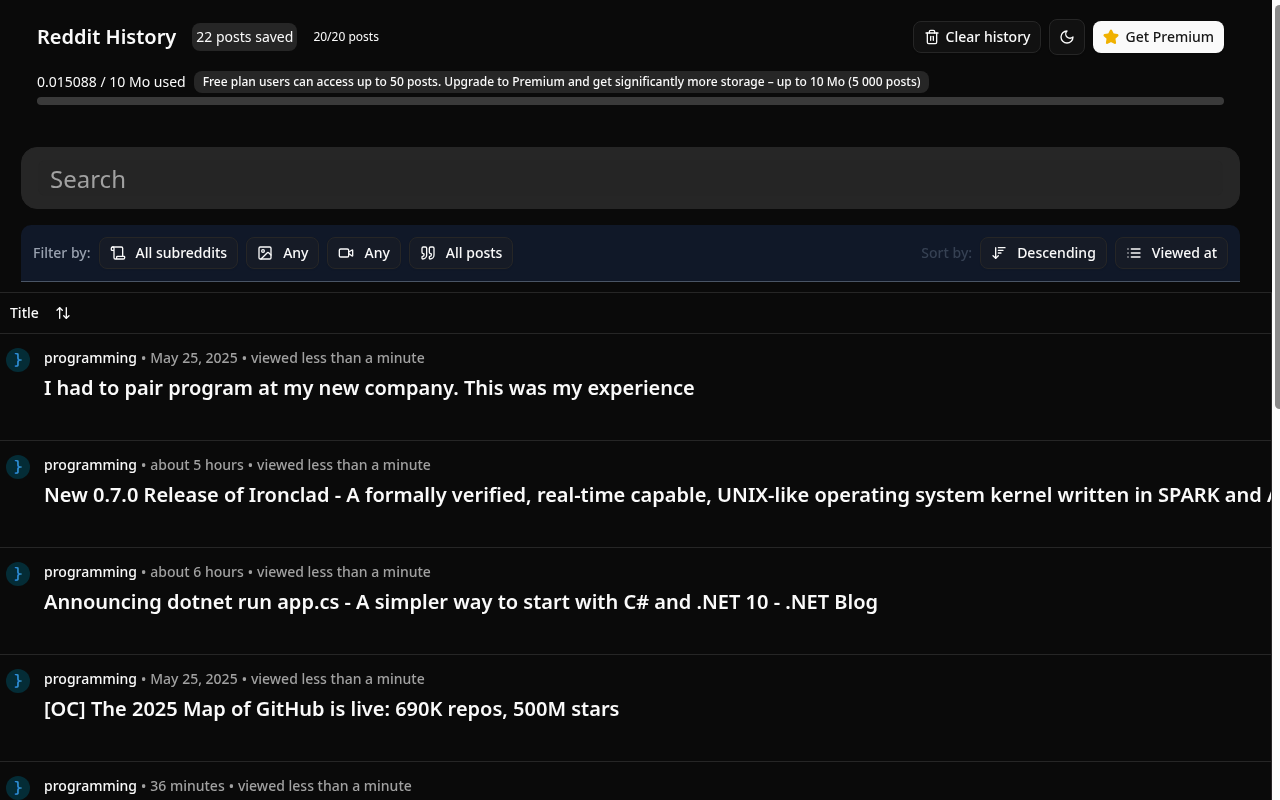Open the dotnet run app.cs post
1280x800 pixels.
(x=461, y=602)
